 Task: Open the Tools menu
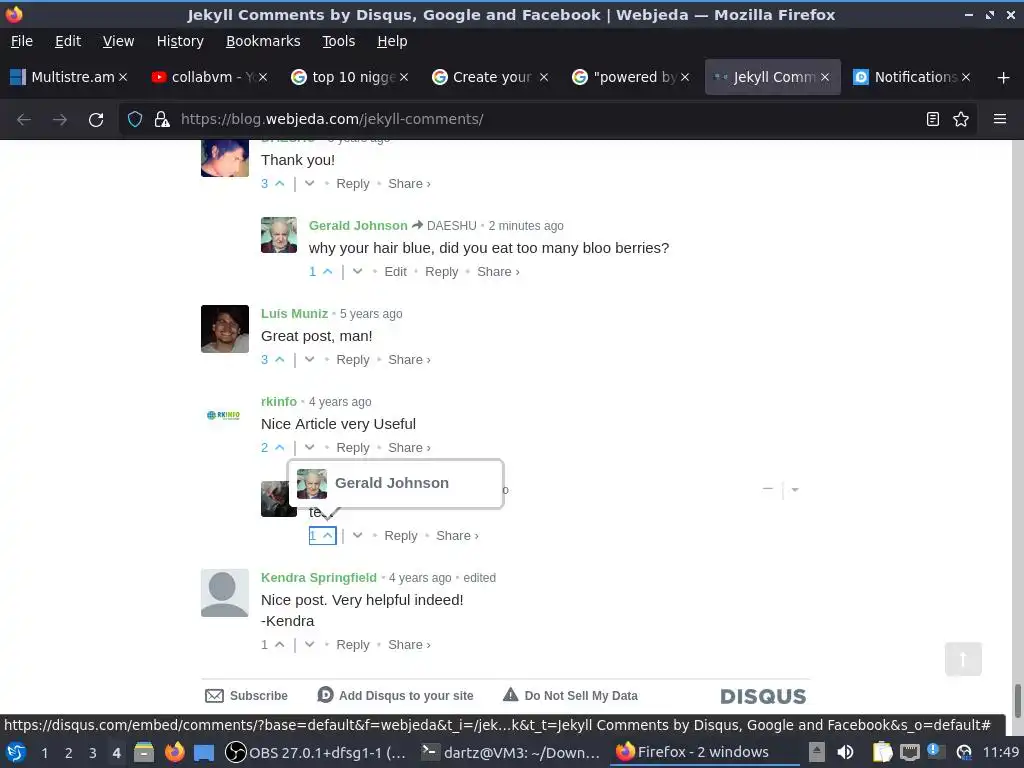pos(338,41)
